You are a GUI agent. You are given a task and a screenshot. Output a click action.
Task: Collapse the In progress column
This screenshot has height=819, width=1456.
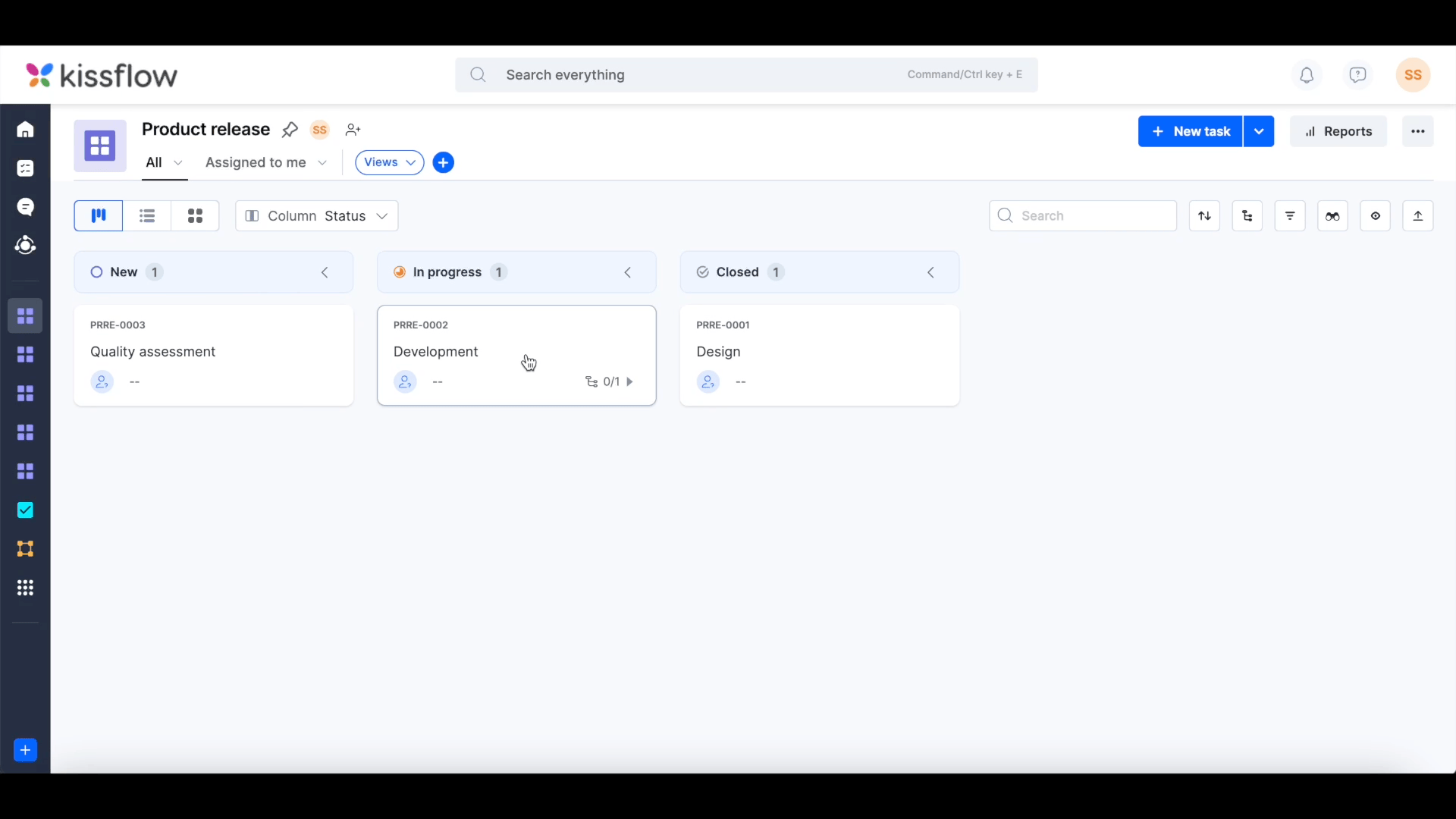[628, 272]
